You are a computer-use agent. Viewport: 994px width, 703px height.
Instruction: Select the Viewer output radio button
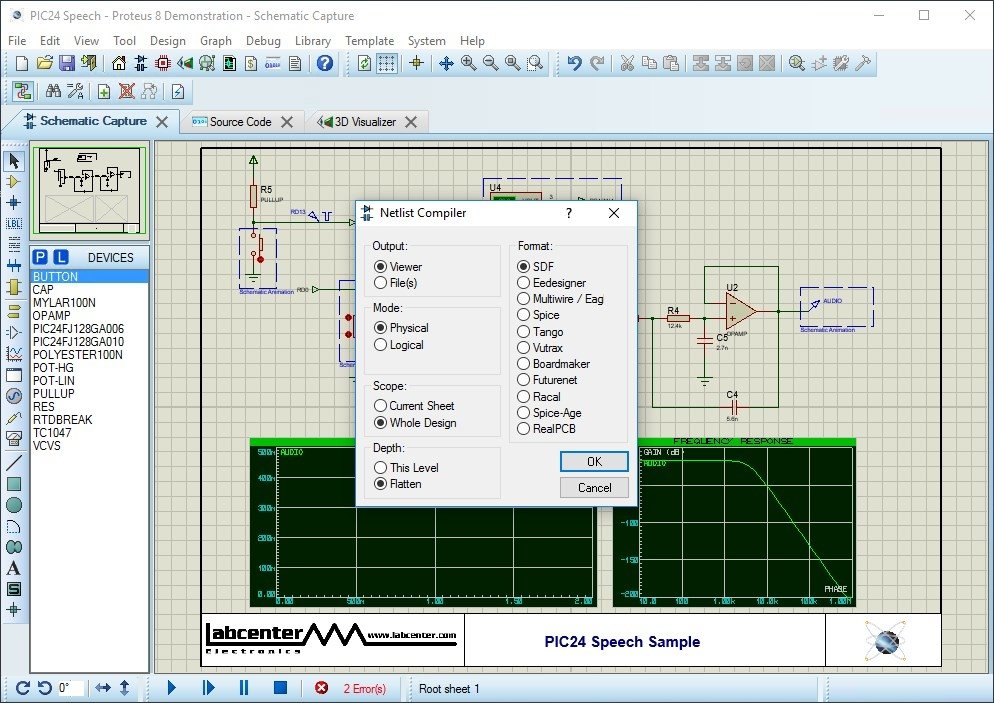(x=380, y=267)
